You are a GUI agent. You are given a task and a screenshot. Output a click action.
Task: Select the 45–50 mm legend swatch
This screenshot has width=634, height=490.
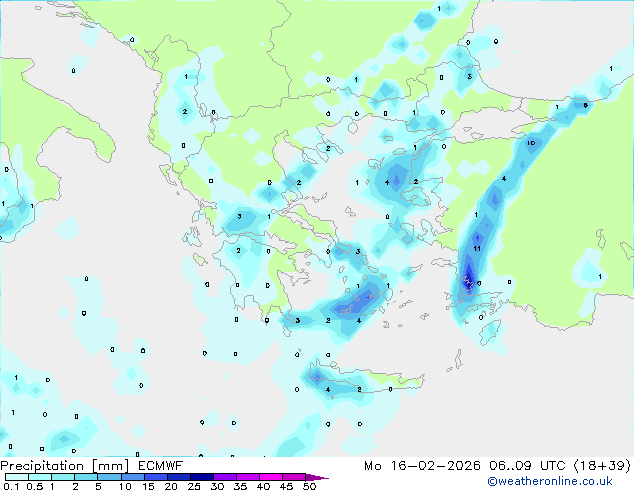point(294,477)
